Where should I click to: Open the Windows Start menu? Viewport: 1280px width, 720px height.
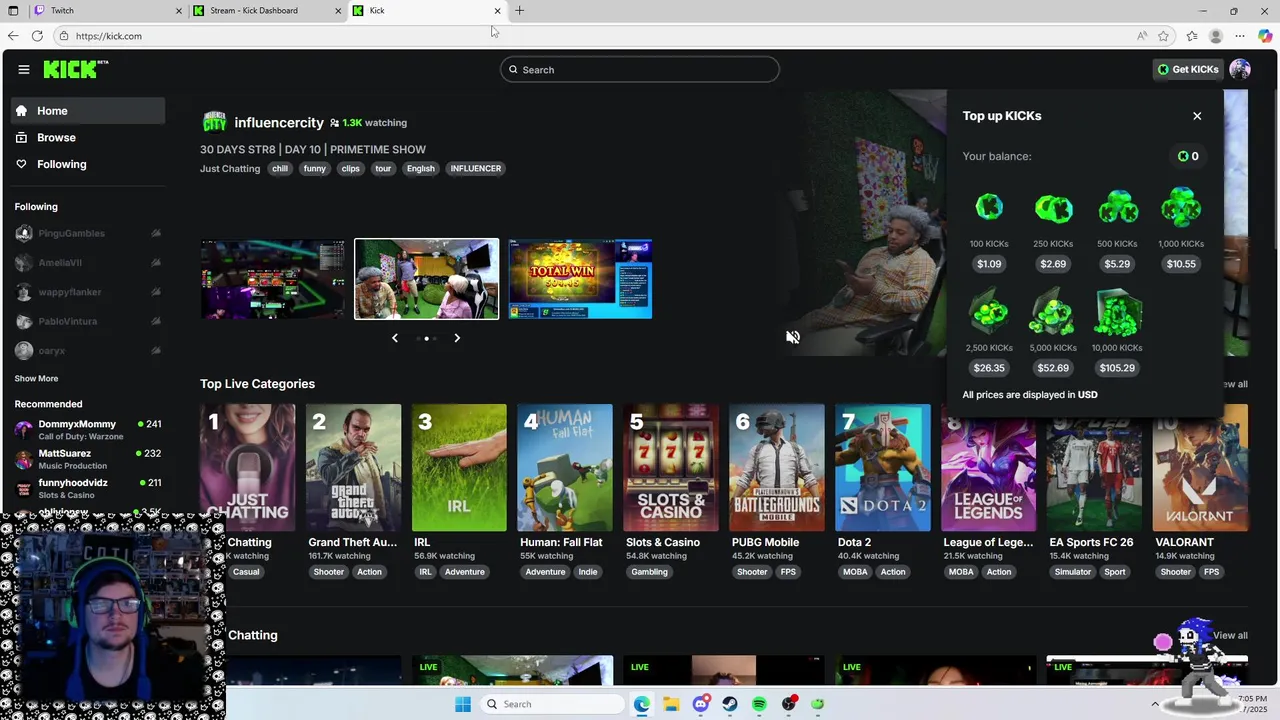(462, 704)
